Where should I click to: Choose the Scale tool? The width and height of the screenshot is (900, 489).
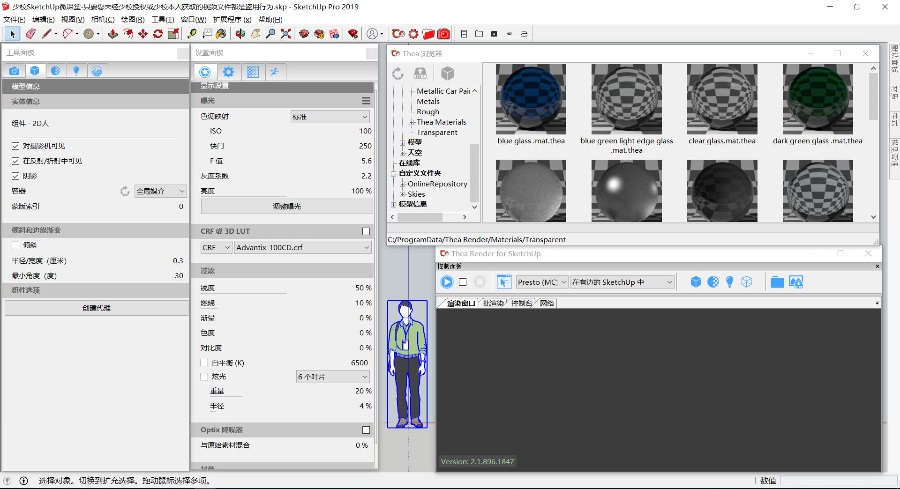(173, 34)
